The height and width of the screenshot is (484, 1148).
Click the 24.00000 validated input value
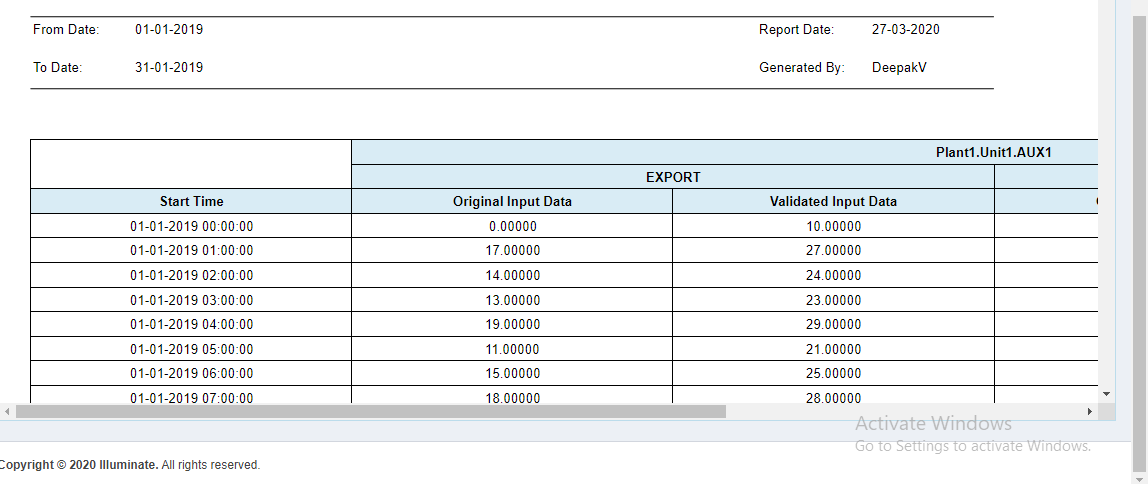833,275
